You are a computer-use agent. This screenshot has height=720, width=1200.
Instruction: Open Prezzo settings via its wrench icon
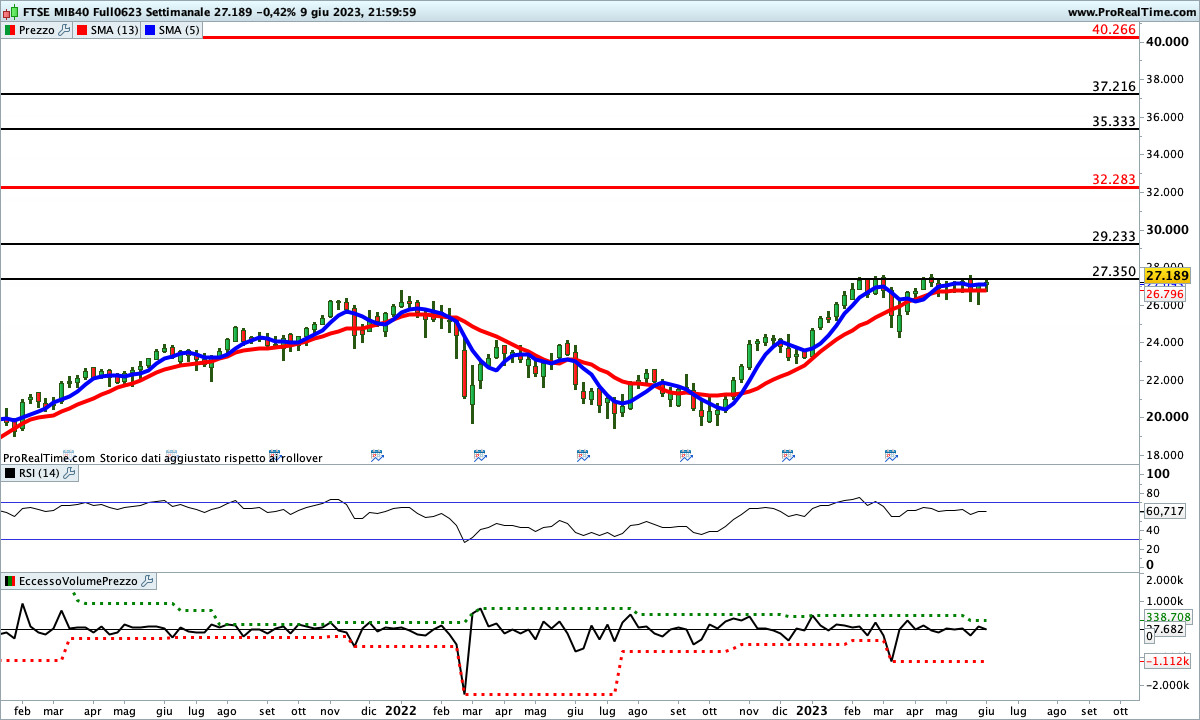tap(65, 30)
